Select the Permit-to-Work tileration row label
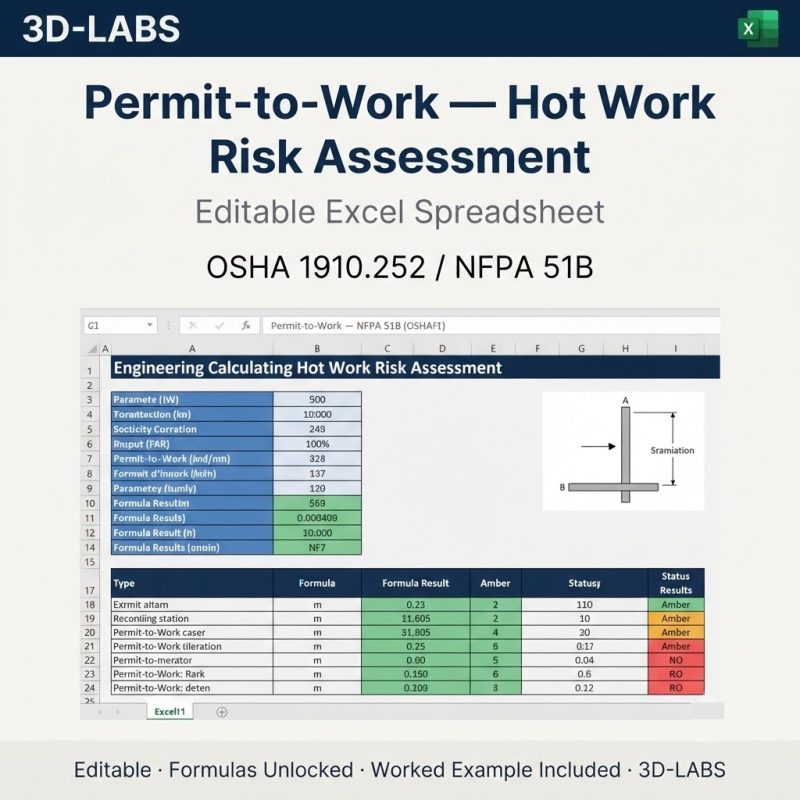The width and height of the screenshot is (800, 800). 192,646
